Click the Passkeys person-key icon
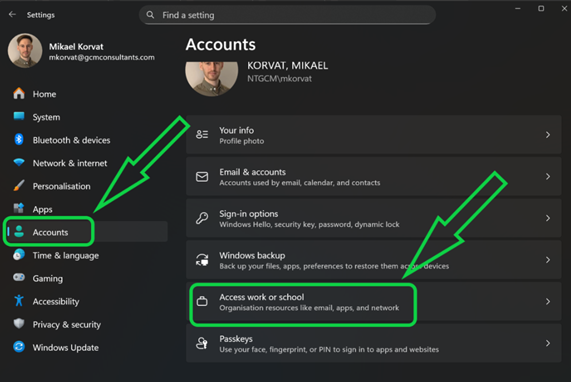The image size is (571, 382). tap(202, 343)
